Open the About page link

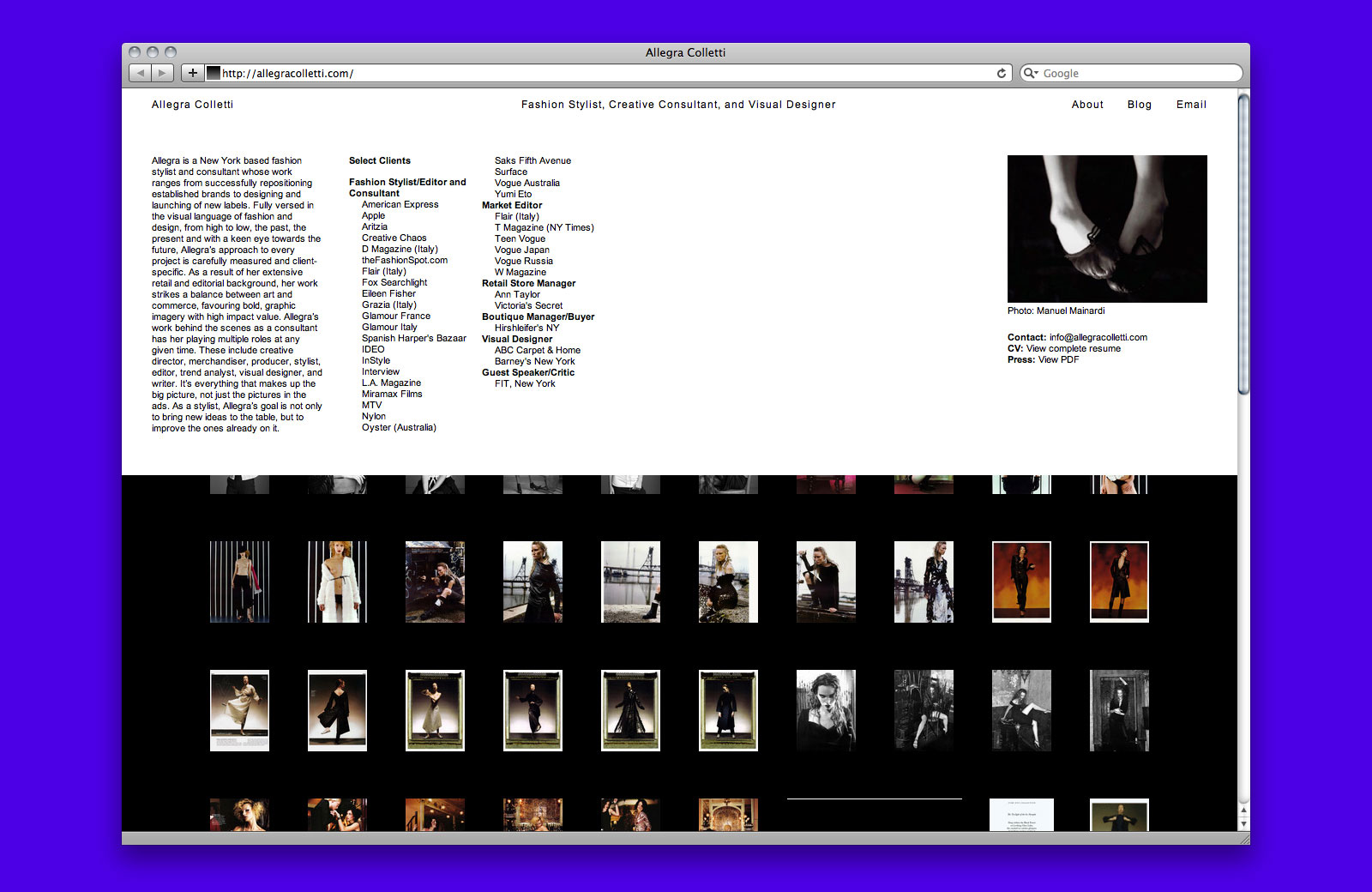pos(1087,105)
